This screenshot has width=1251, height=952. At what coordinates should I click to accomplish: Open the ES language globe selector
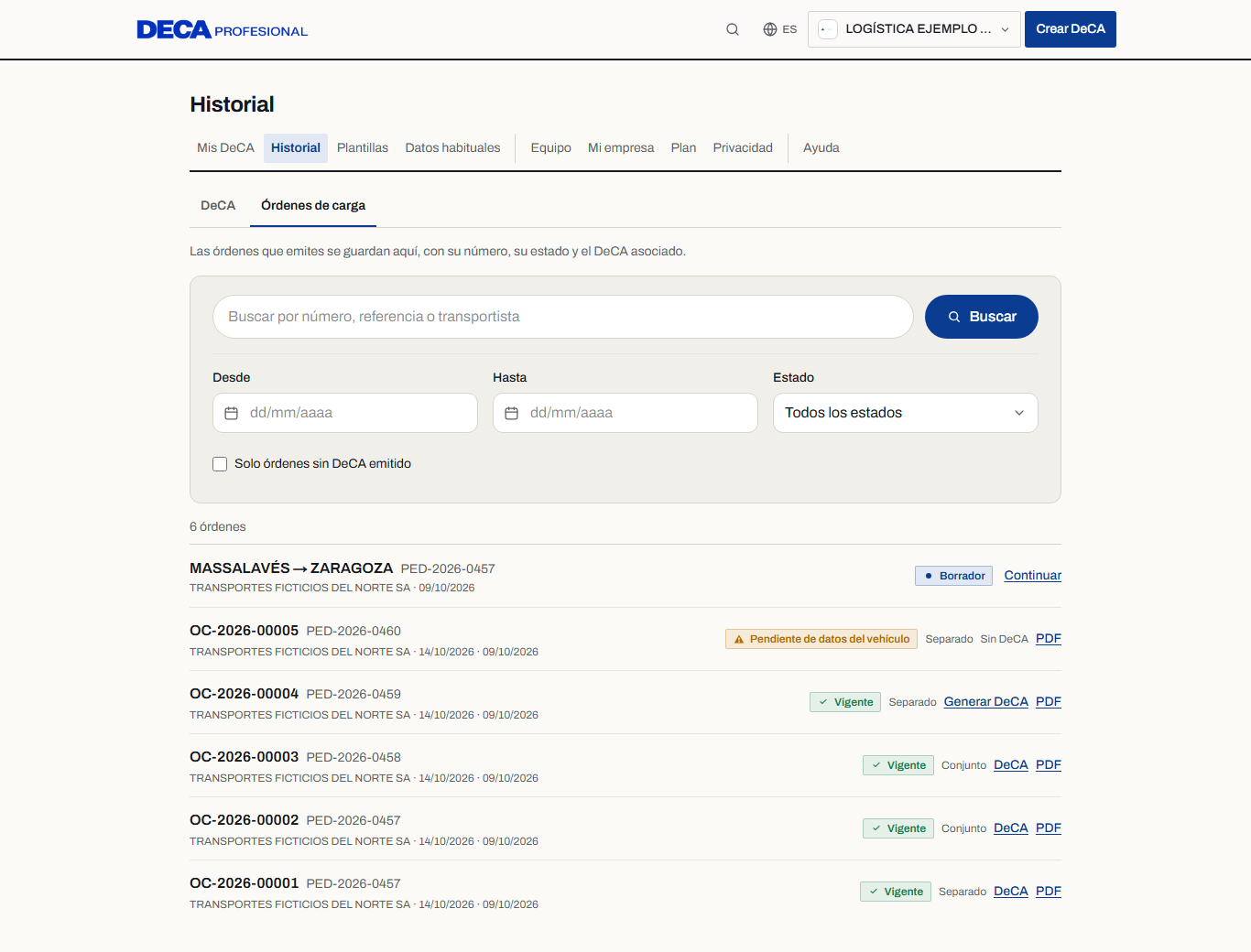pos(780,29)
